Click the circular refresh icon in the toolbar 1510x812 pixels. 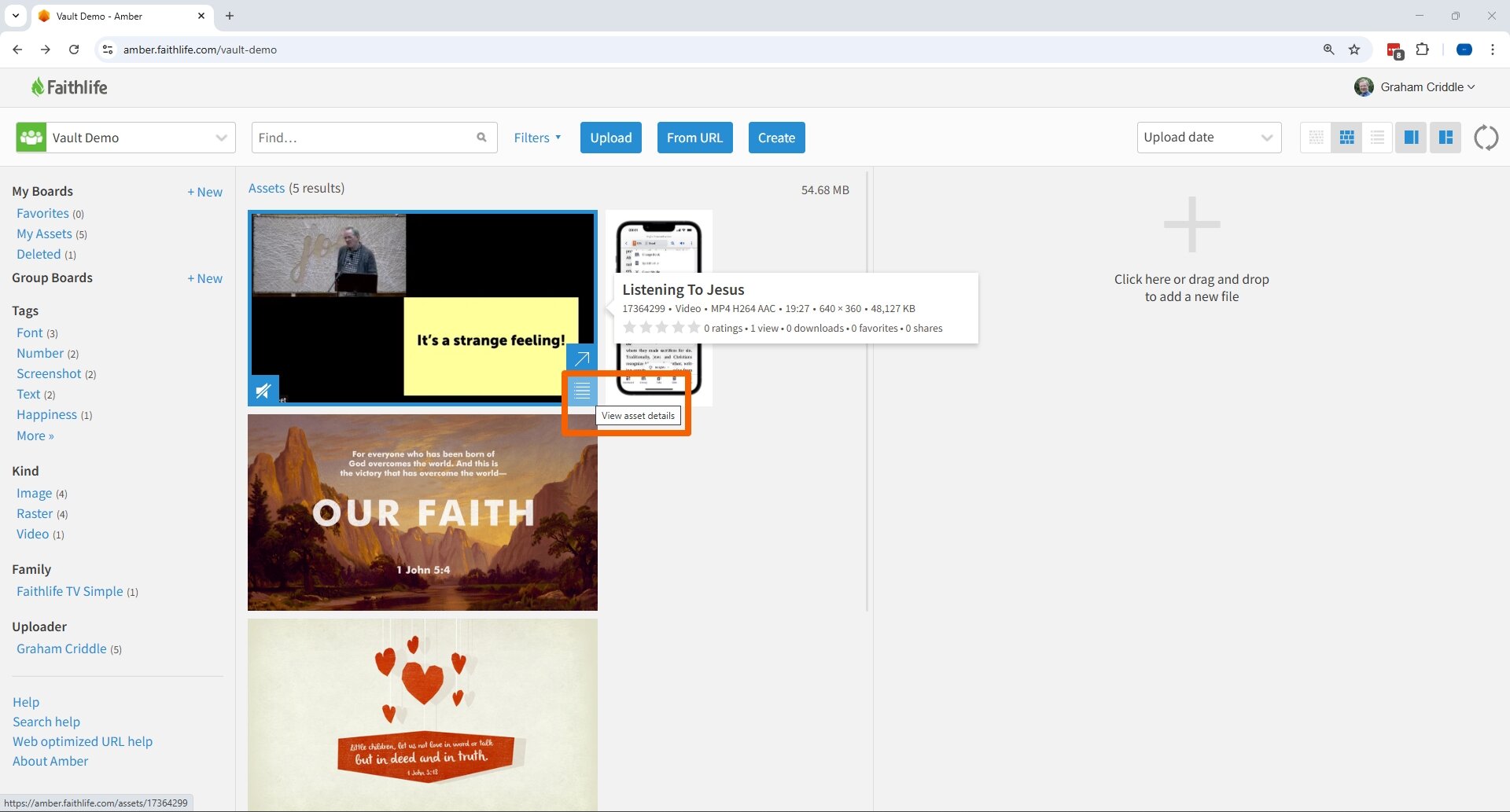[1486, 138]
